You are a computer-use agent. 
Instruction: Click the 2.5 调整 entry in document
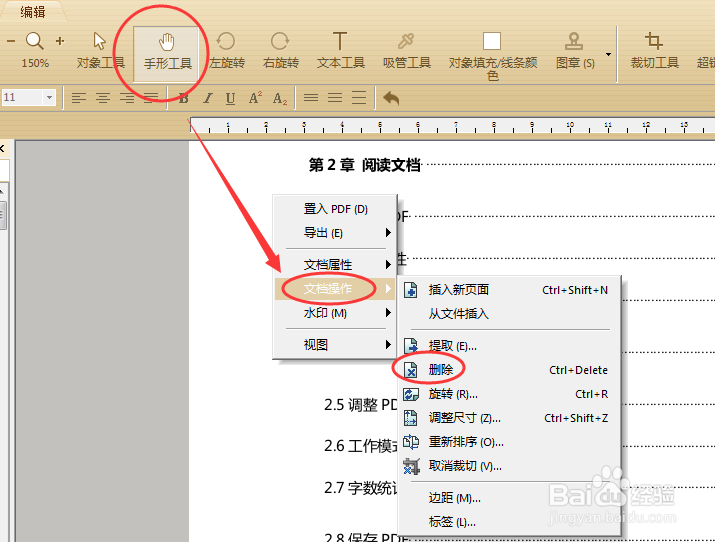[x=360, y=405]
